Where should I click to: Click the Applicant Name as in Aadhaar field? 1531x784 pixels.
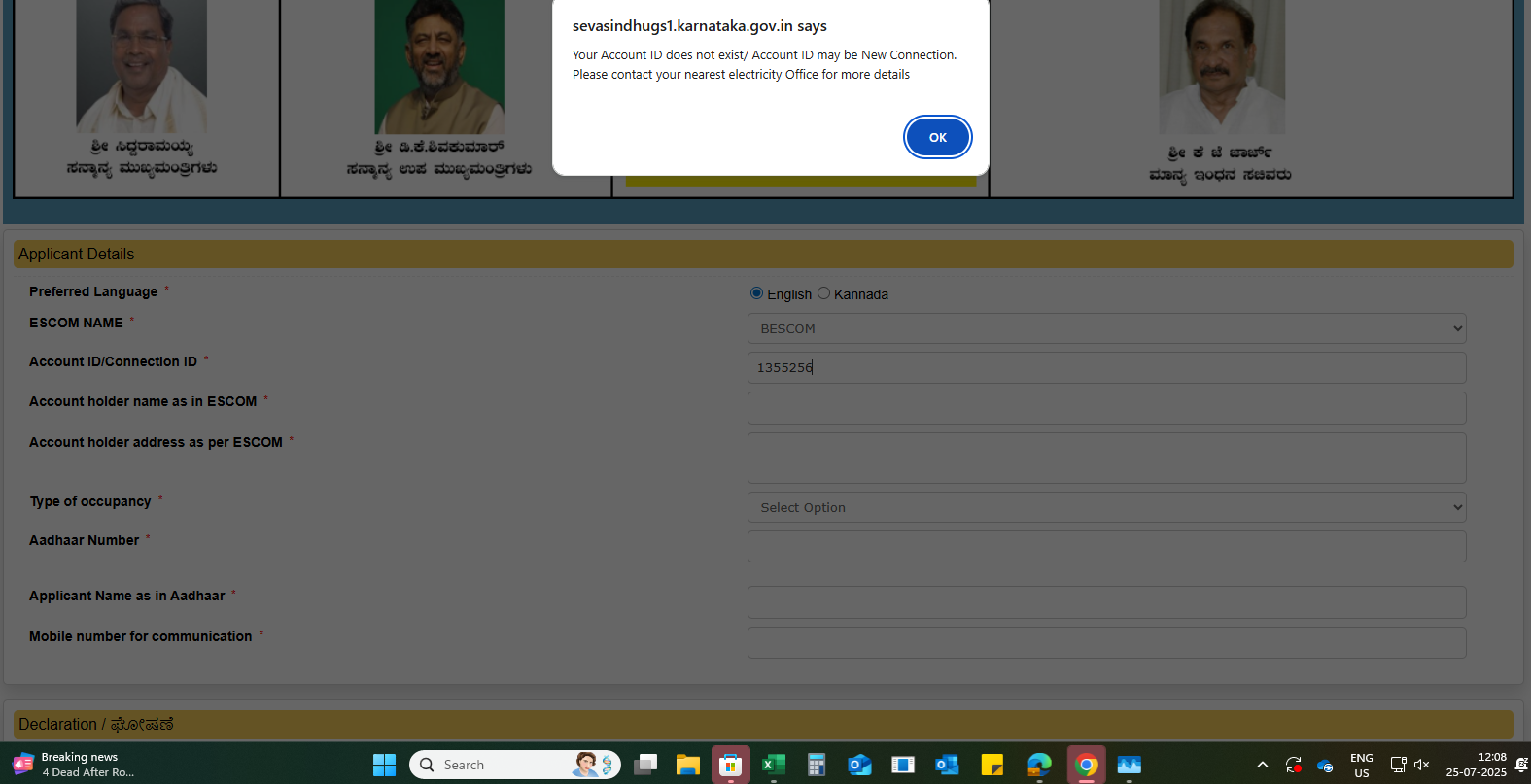[1106, 602]
